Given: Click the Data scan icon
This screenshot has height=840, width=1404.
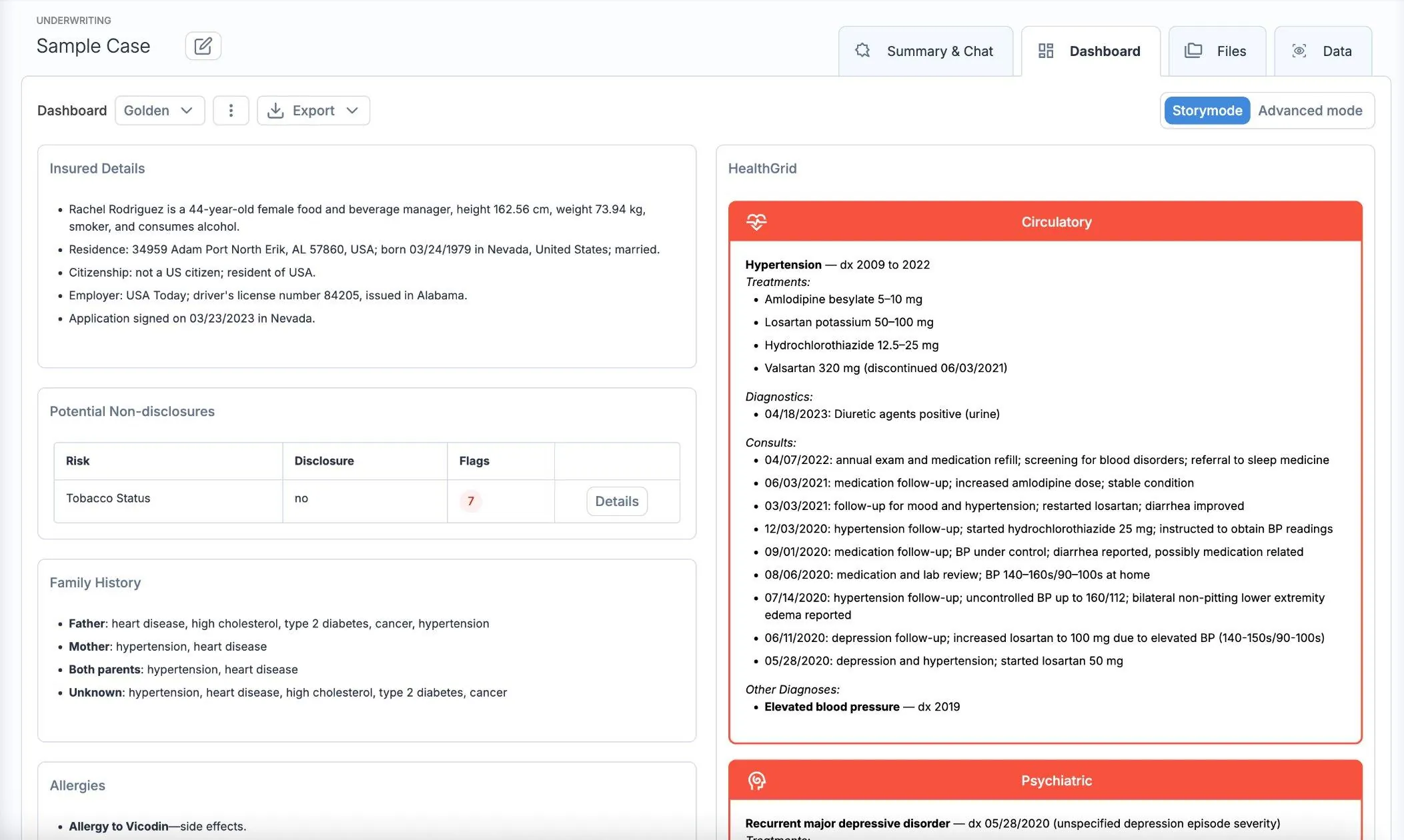Looking at the screenshot, I should coord(1299,51).
